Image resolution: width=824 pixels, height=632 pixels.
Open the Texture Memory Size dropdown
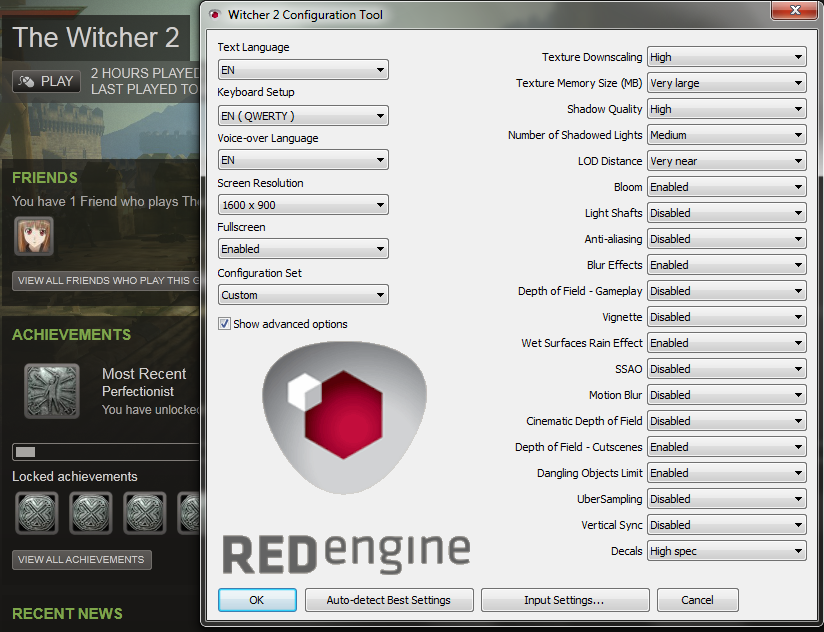coord(727,83)
